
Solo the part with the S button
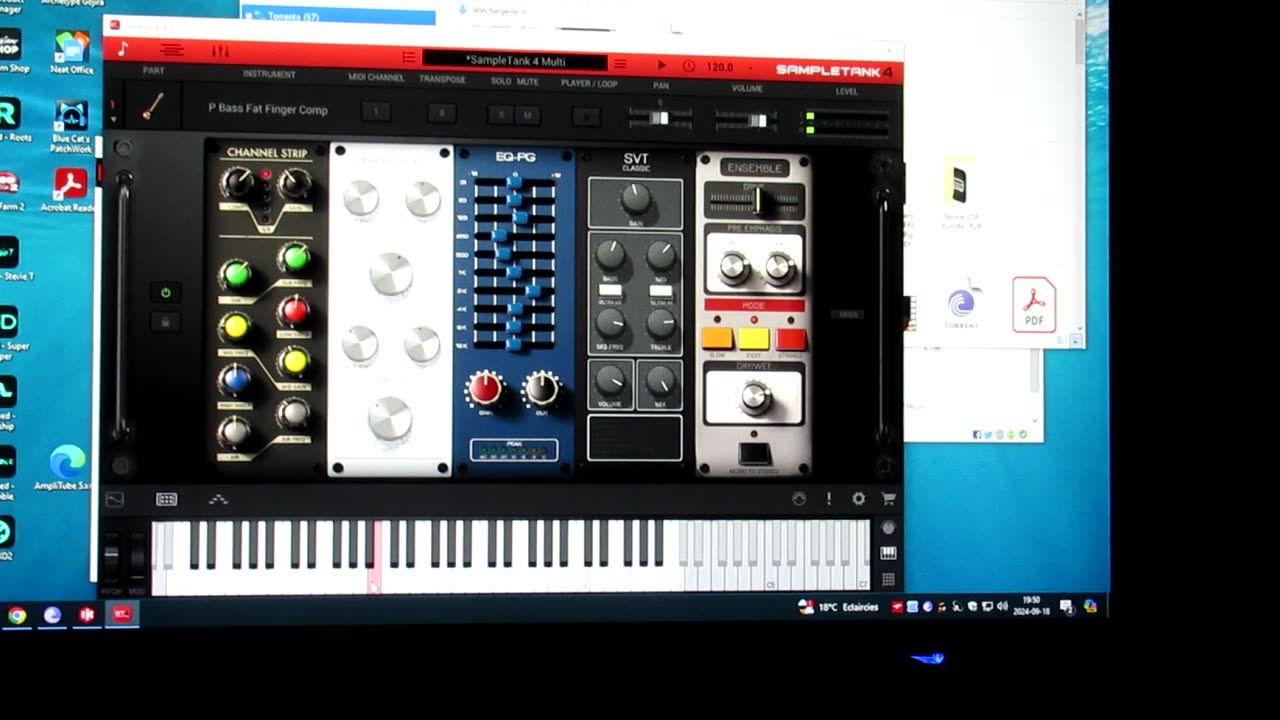[x=502, y=115]
